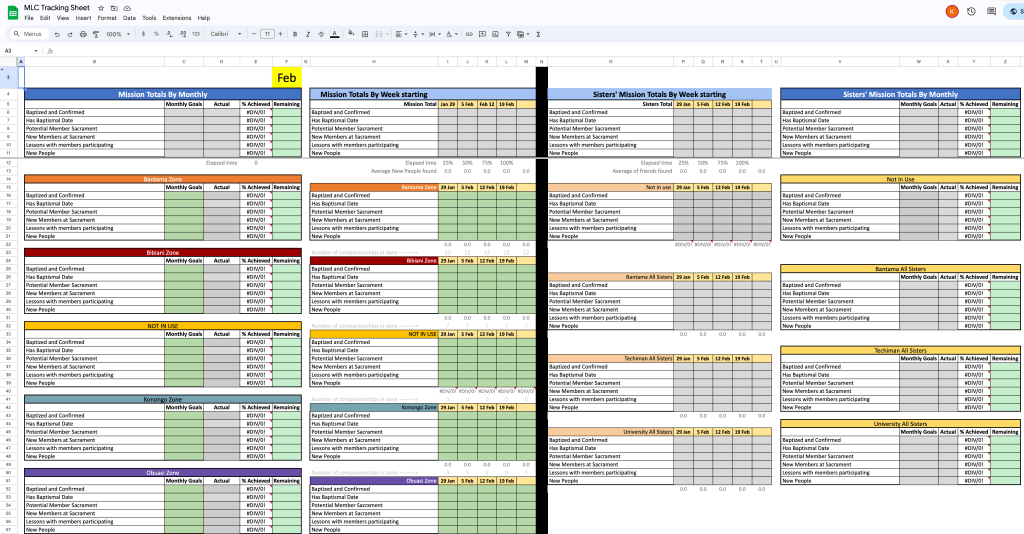Viewport: 1024px width, 534px height.
Task: Open the comments panel icon
Action: pyautogui.click(x=990, y=11)
